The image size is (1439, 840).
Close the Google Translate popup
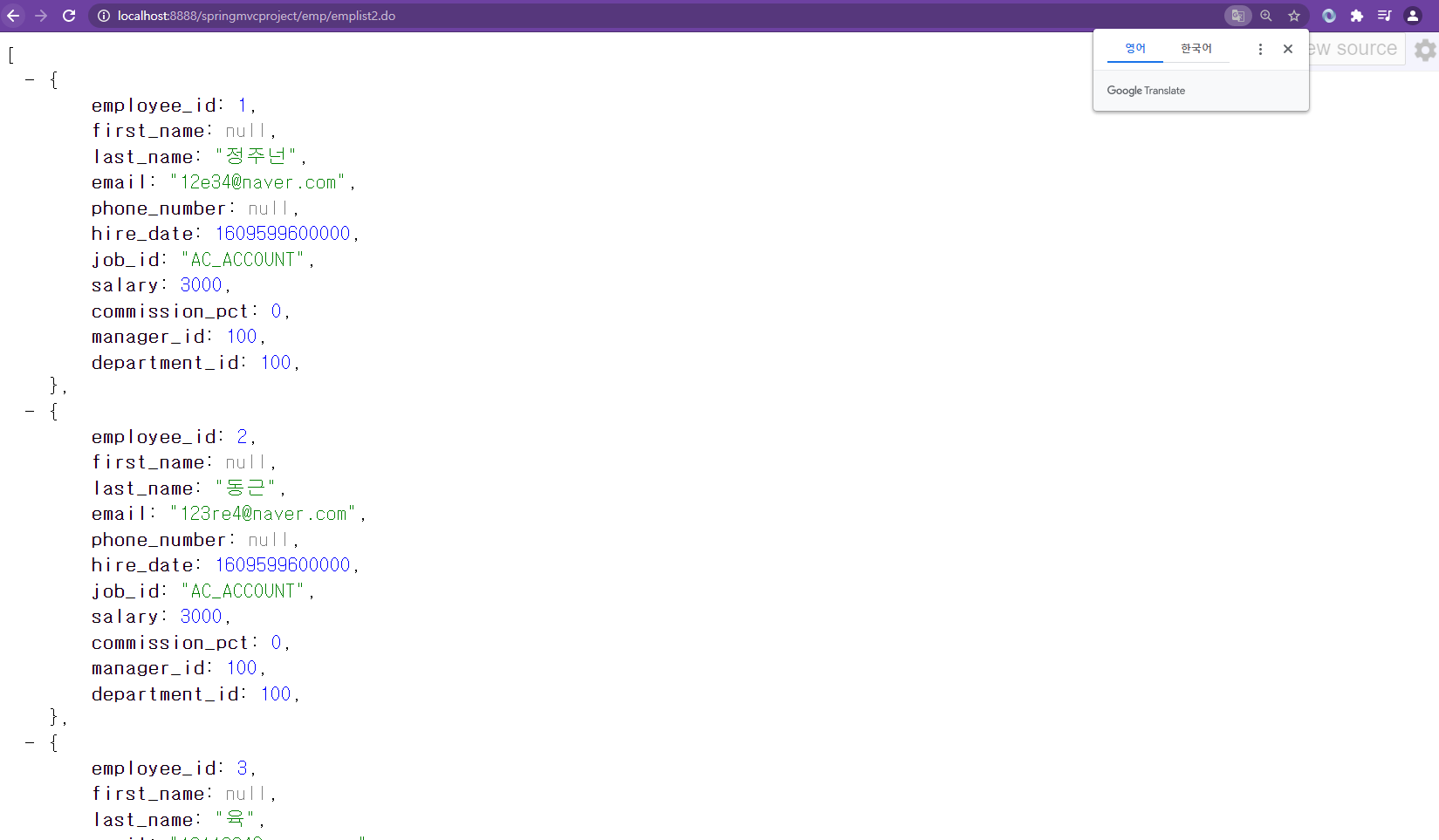[1288, 49]
